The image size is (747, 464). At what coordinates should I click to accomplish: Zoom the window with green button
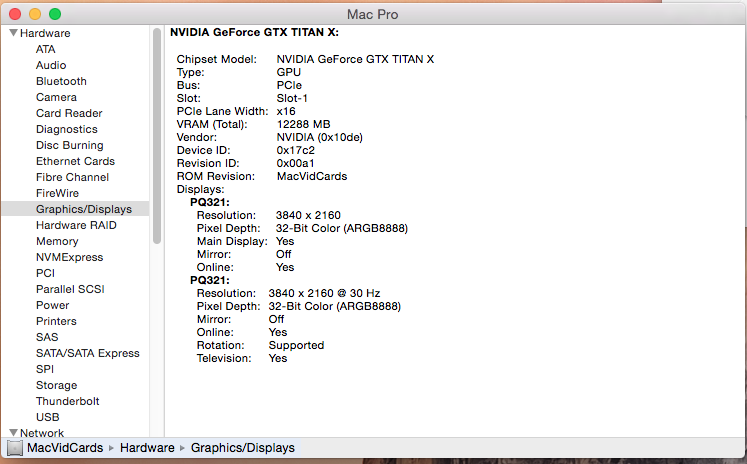(55, 14)
